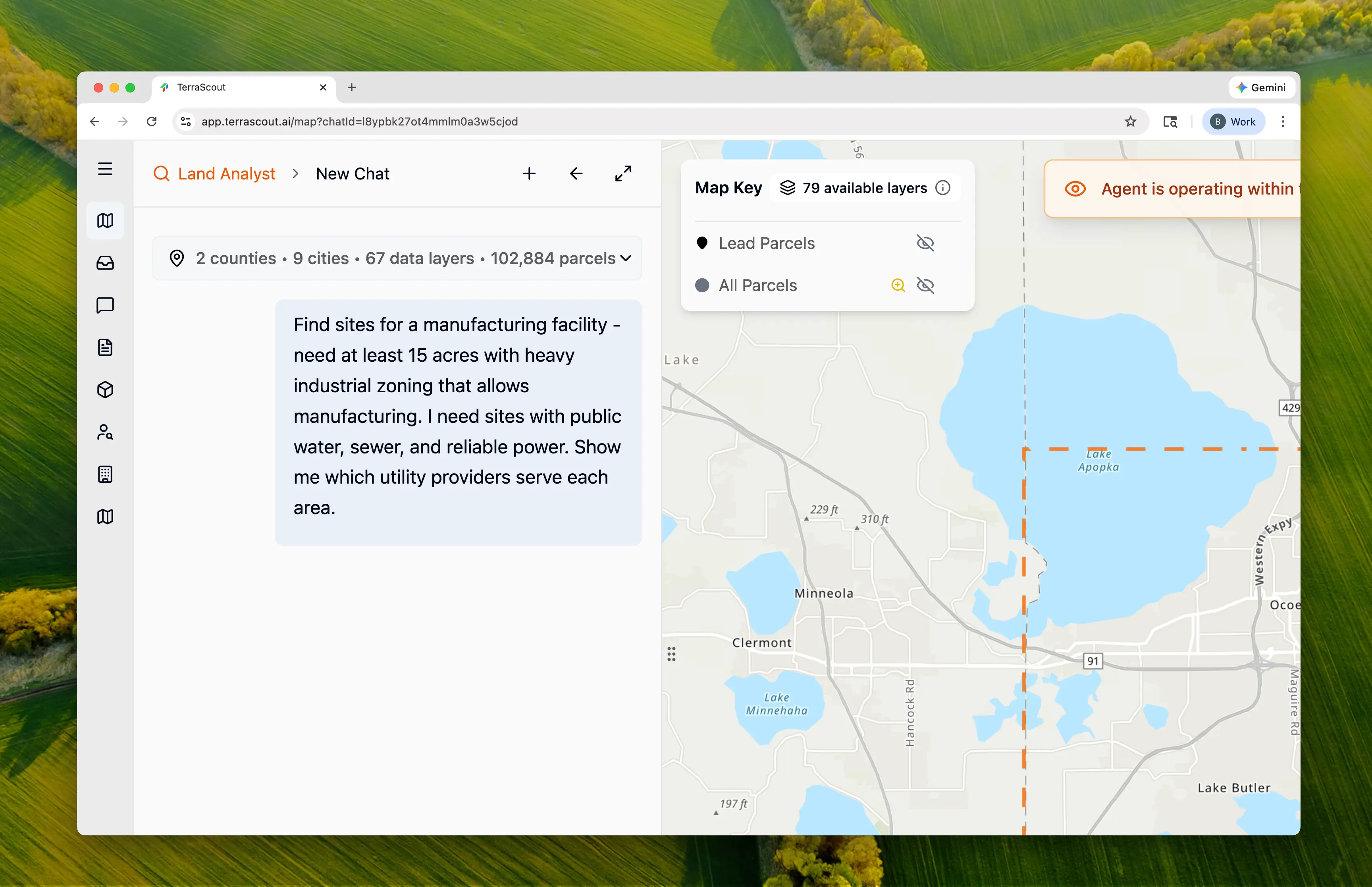This screenshot has height=887, width=1372.
Task: Open the hamburger menu in sidebar
Action: (105, 169)
